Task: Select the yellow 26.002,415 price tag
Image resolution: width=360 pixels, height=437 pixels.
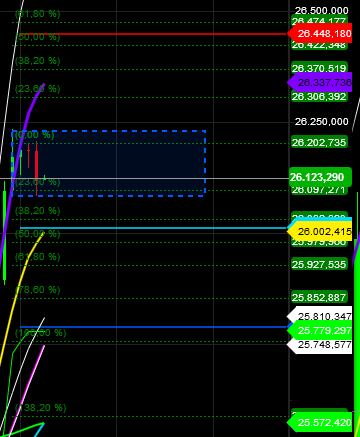Action: pos(319,231)
